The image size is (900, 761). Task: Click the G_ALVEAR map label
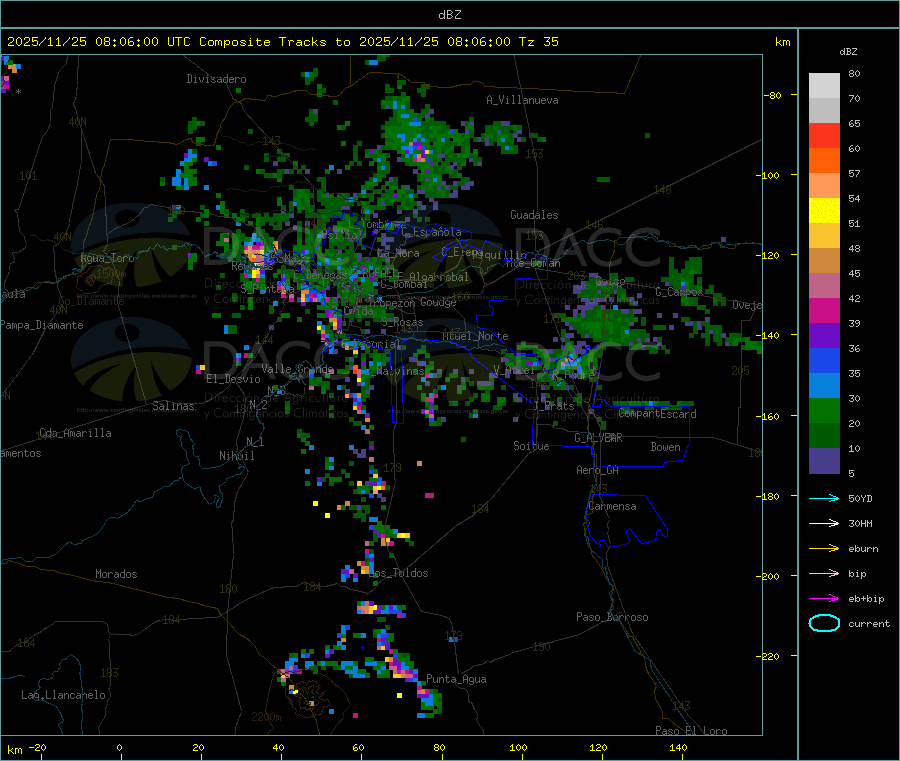click(598, 438)
